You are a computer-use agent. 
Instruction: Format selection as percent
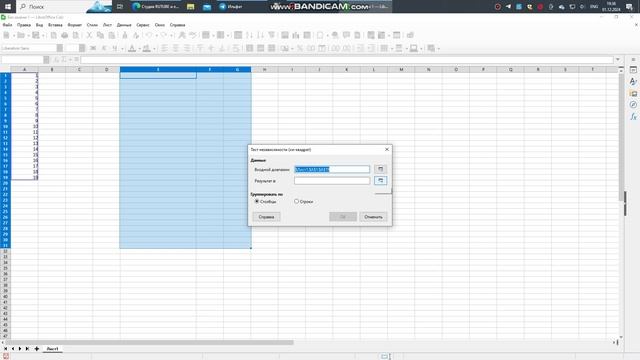tap(300, 49)
